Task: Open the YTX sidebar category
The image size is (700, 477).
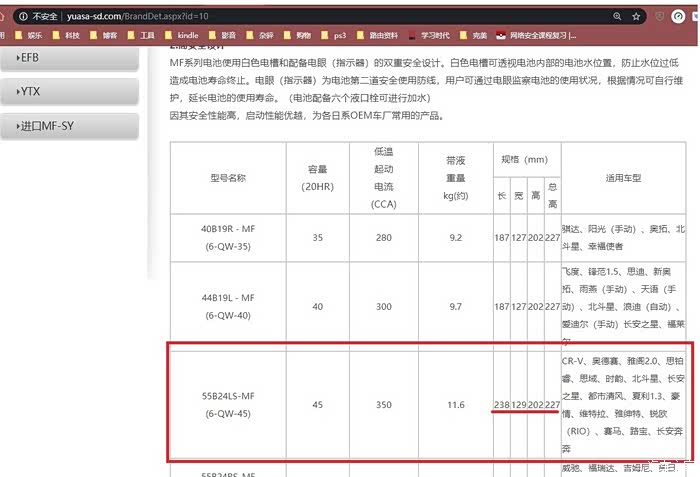Action: point(70,92)
